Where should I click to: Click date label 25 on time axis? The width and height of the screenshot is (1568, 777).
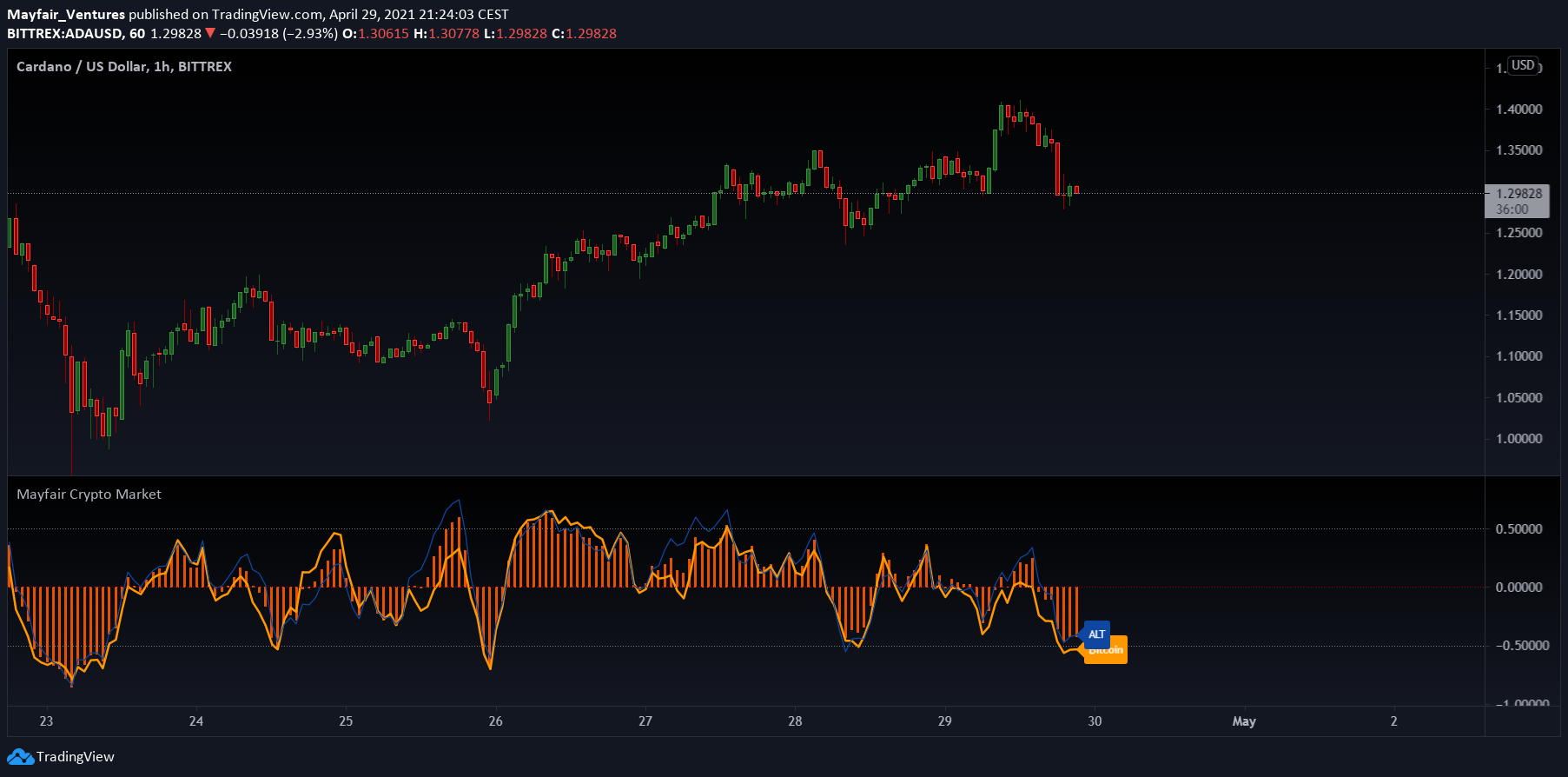[346, 721]
